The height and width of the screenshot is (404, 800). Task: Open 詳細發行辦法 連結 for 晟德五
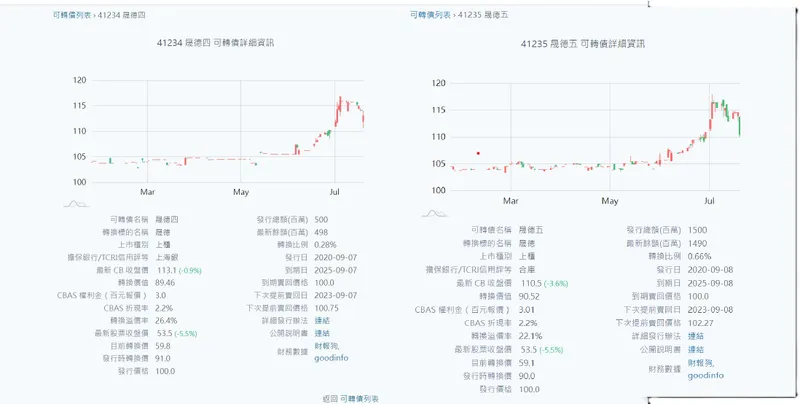(695, 336)
